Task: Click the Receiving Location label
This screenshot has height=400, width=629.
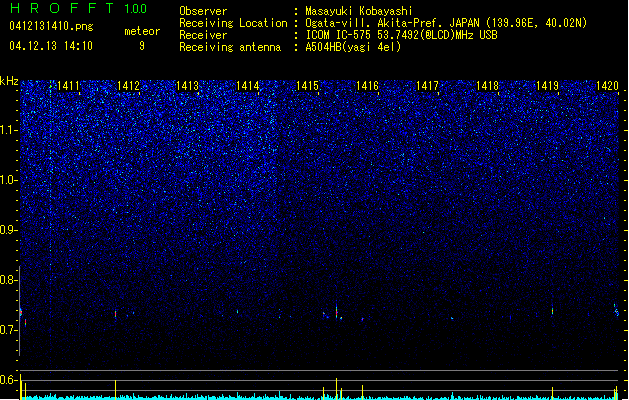Action: pos(233,23)
